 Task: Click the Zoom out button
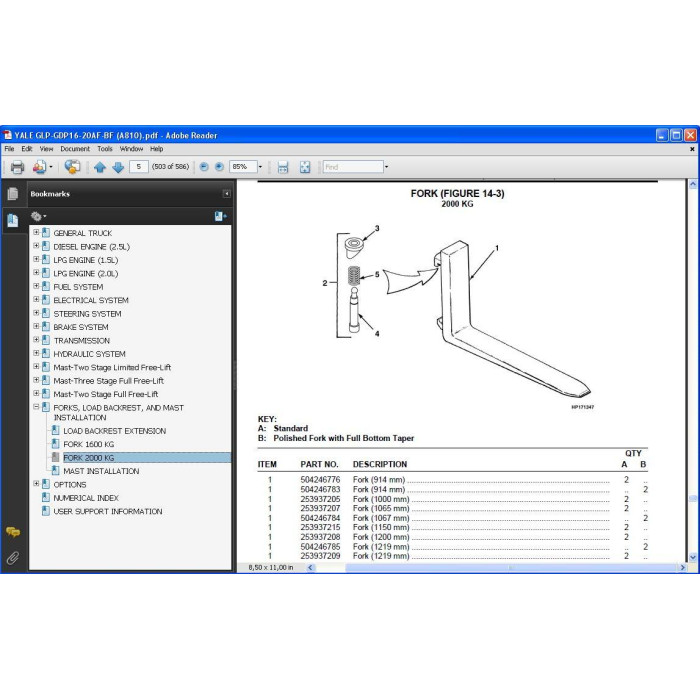pos(204,167)
